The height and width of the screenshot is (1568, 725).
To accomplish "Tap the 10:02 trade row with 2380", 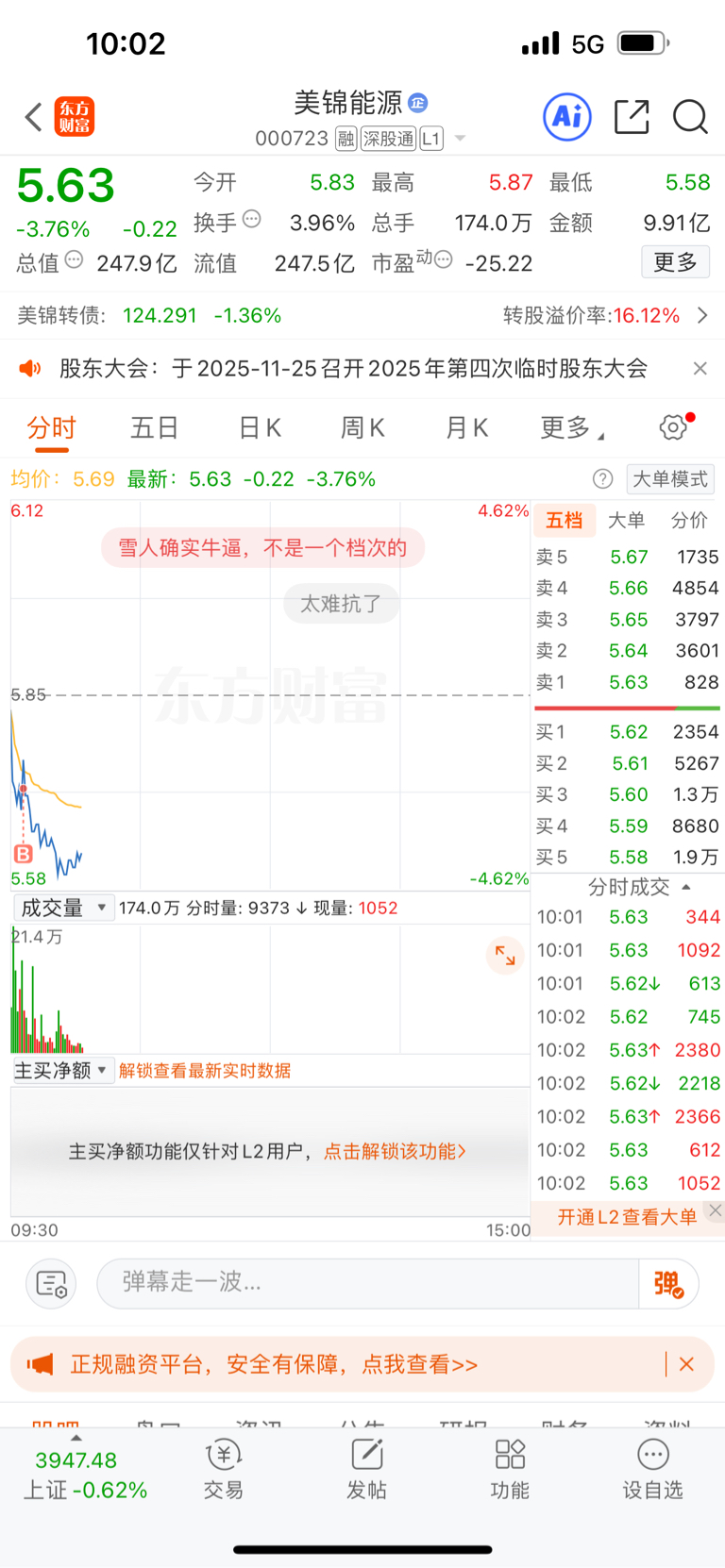I will pyautogui.click(x=628, y=1050).
